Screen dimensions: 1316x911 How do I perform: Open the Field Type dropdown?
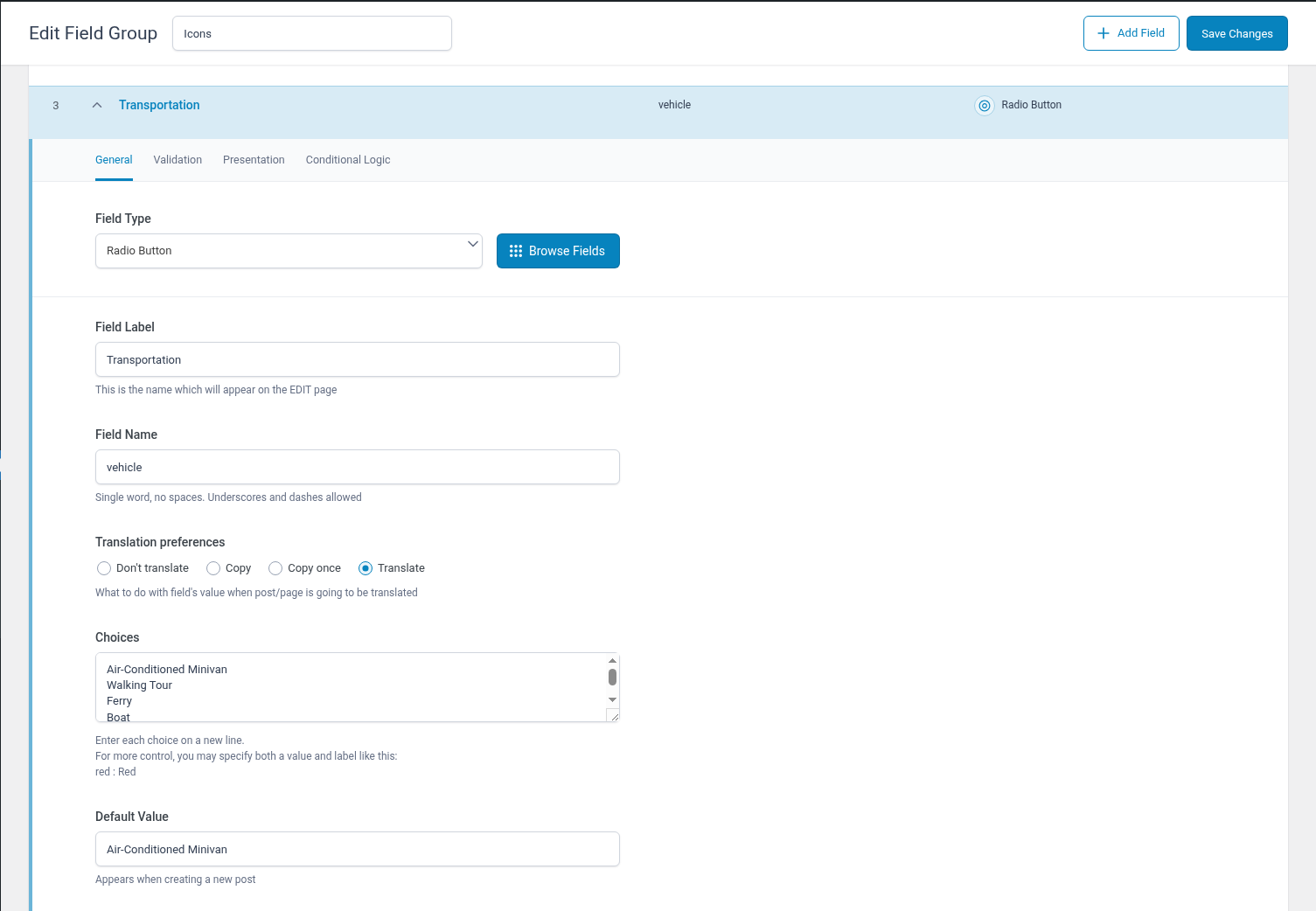[x=289, y=251]
